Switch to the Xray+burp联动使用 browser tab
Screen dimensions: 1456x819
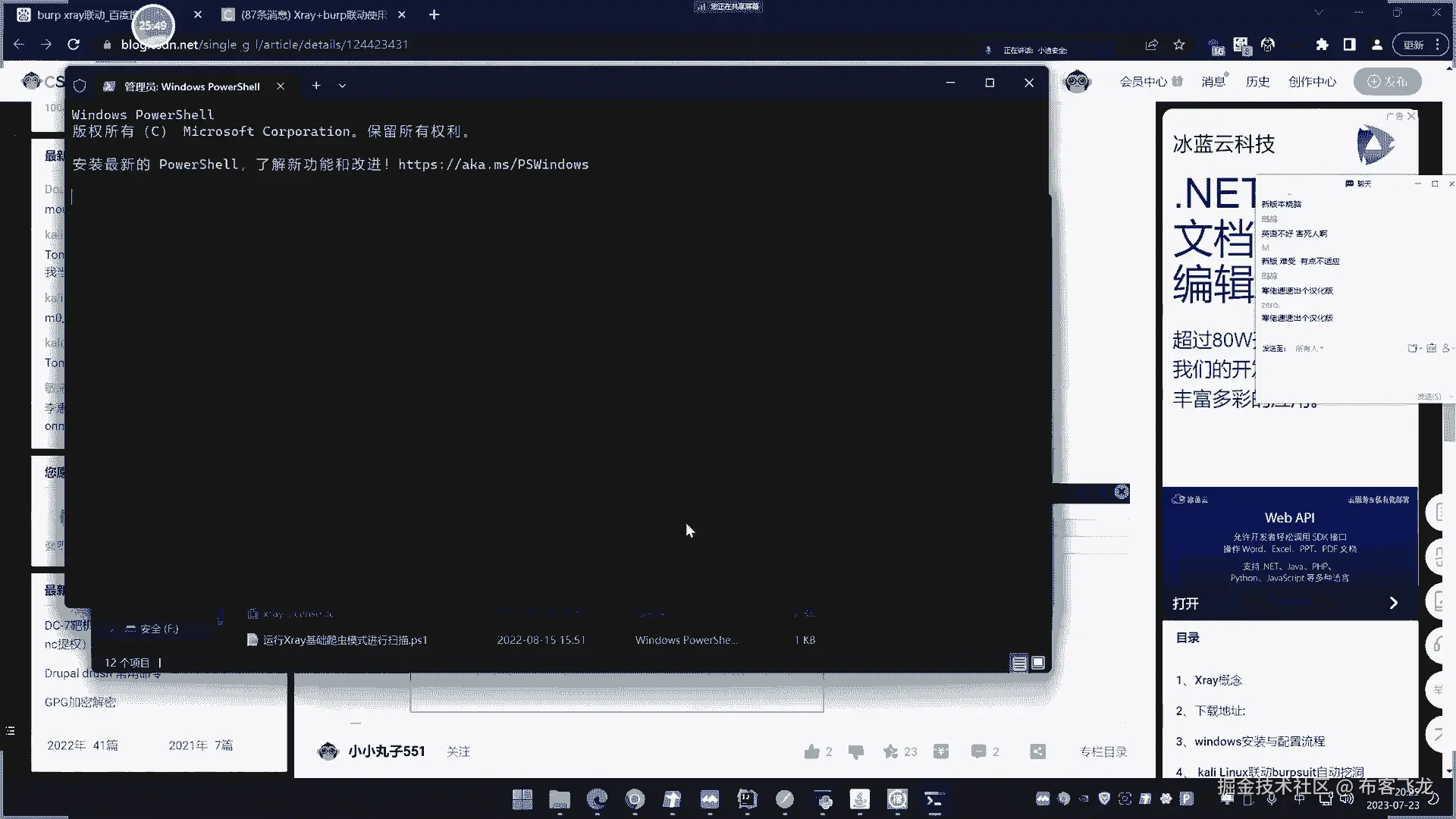[314, 14]
